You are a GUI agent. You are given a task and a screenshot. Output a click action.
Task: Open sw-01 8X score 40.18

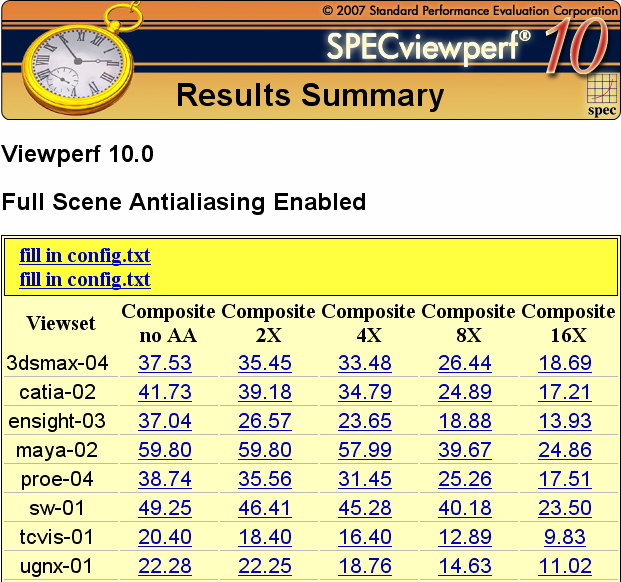coord(465,508)
